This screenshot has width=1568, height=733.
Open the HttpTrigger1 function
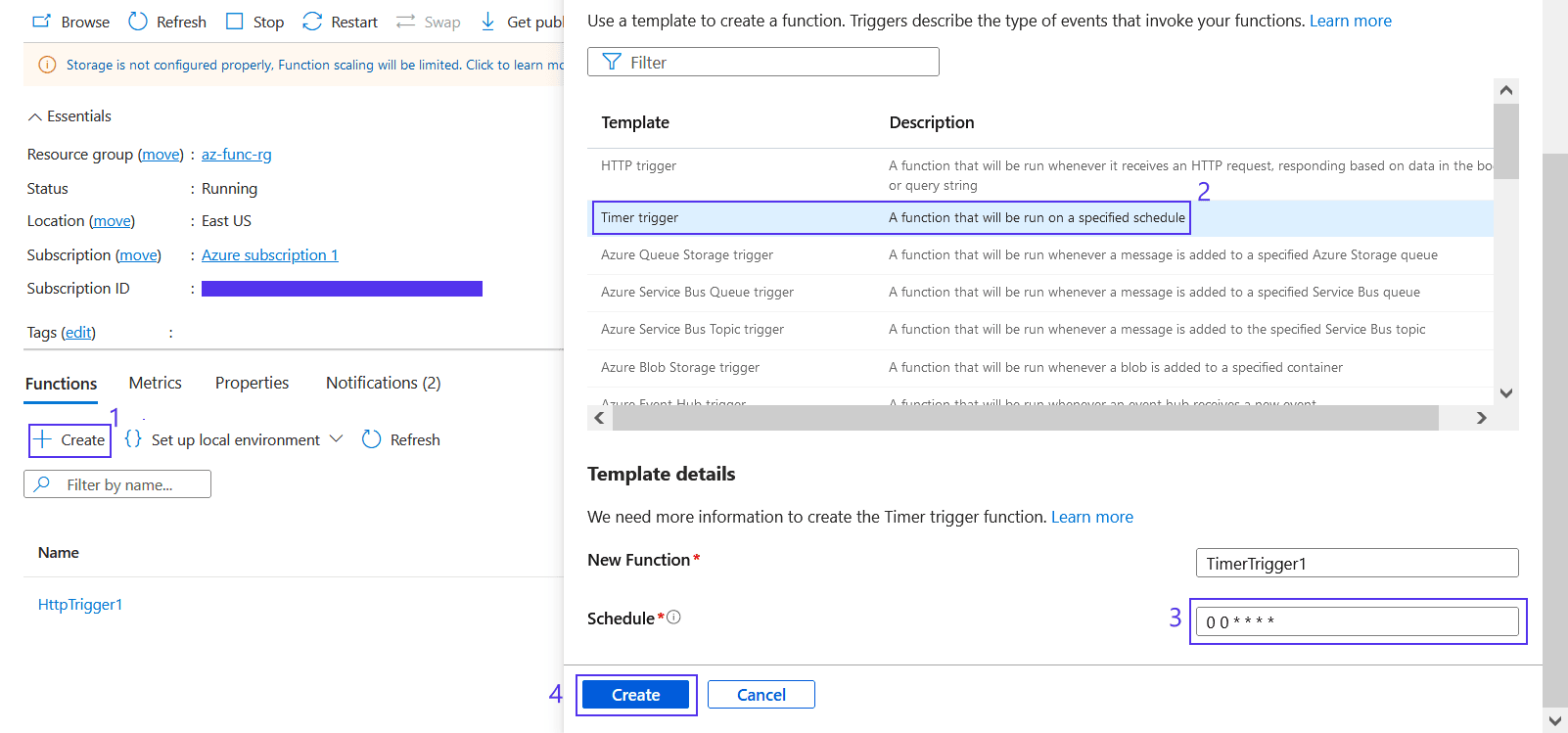(80, 605)
